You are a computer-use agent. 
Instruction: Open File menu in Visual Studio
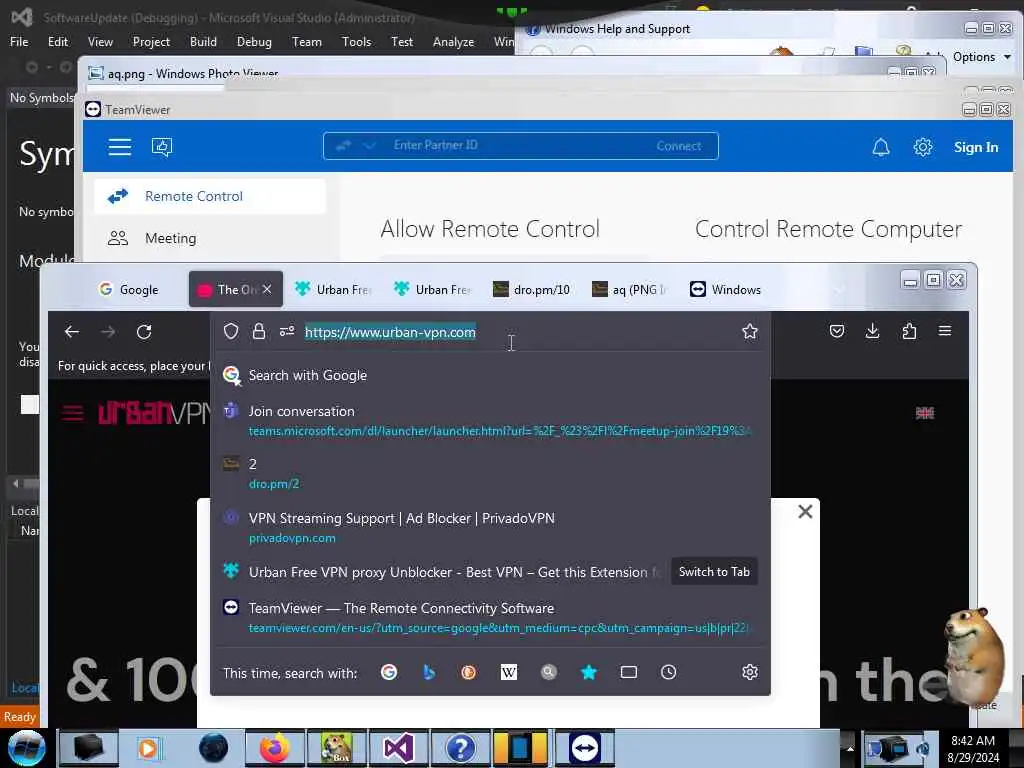pos(19,42)
